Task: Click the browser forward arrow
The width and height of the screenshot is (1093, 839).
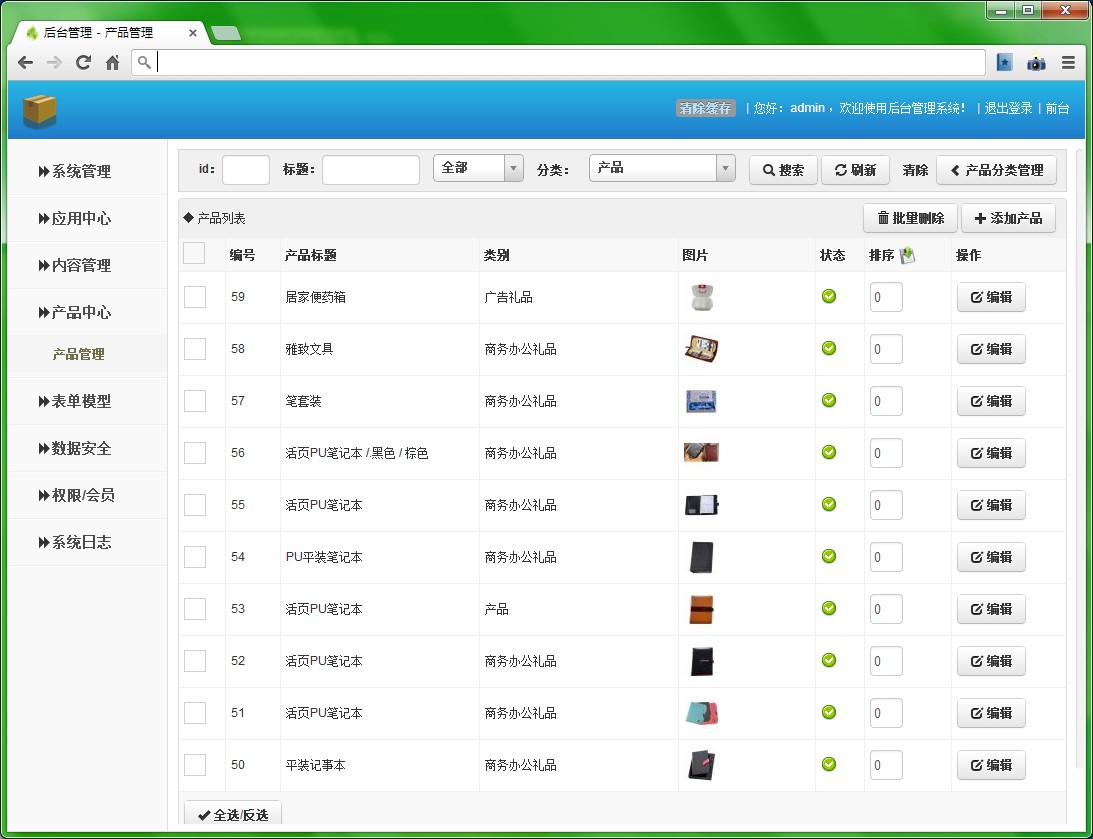Action: click(x=54, y=63)
